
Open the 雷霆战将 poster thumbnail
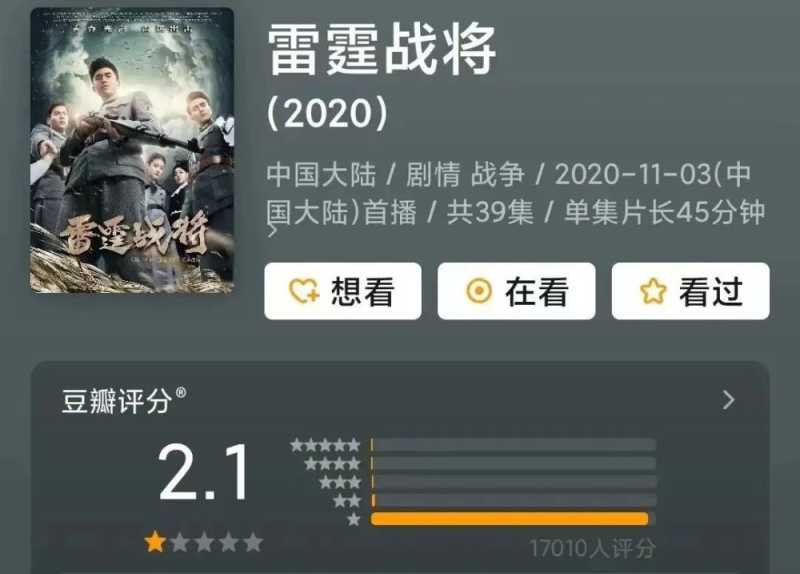132,151
